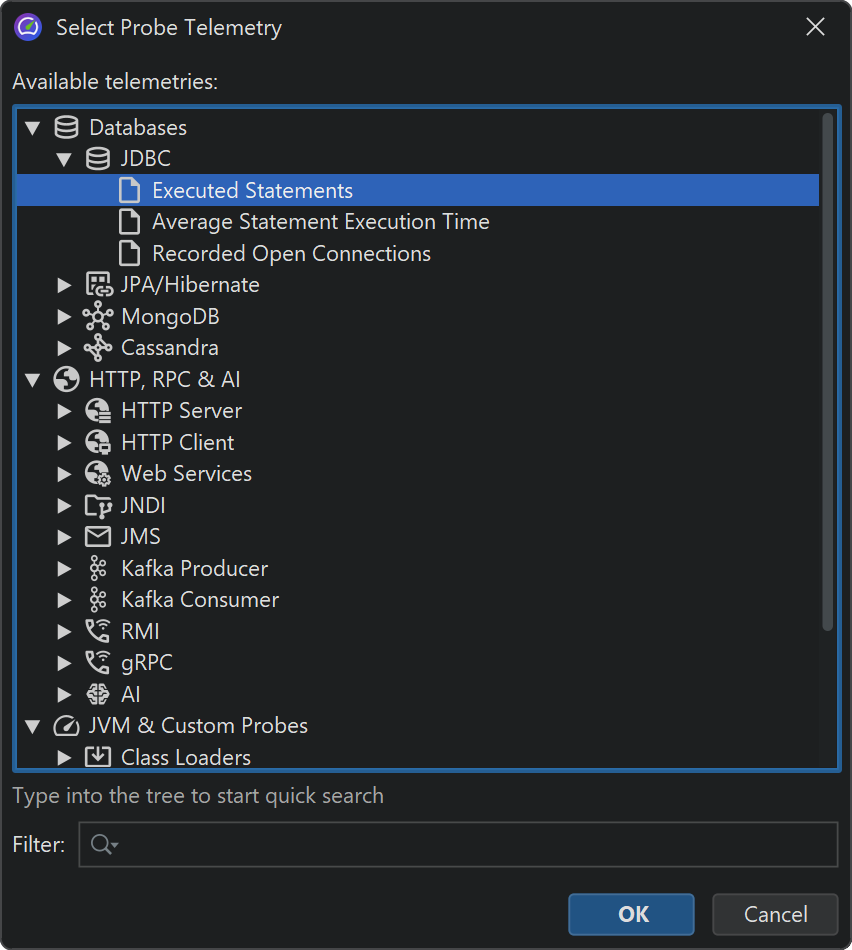Collapse the JDBC node
852x950 pixels.
[65, 159]
